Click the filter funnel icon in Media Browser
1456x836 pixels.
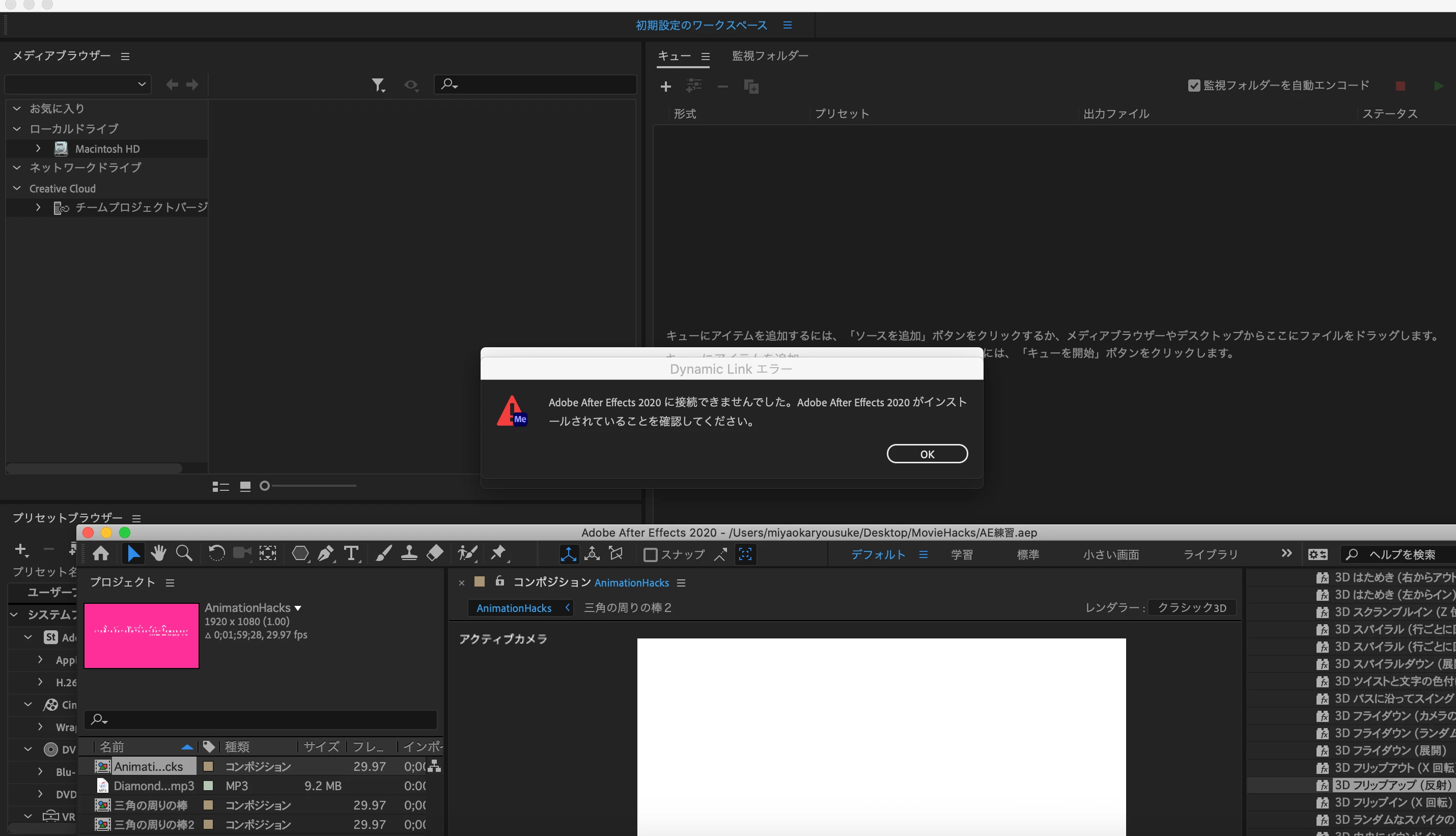click(x=377, y=85)
